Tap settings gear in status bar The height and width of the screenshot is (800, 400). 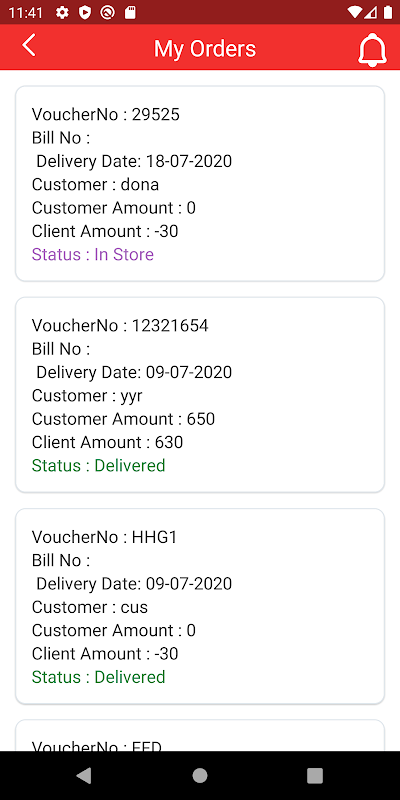pyautogui.click(x=62, y=13)
